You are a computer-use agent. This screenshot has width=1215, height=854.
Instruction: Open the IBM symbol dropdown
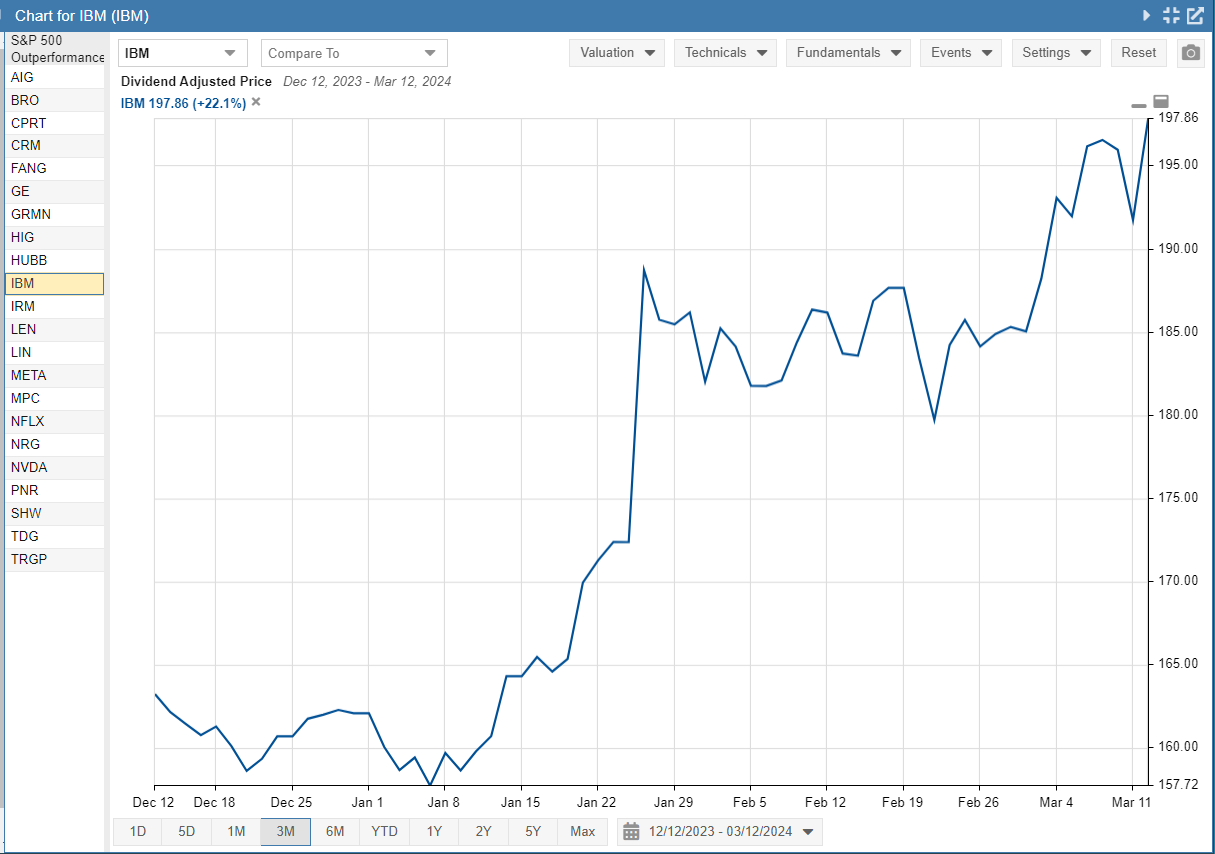tap(183, 53)
